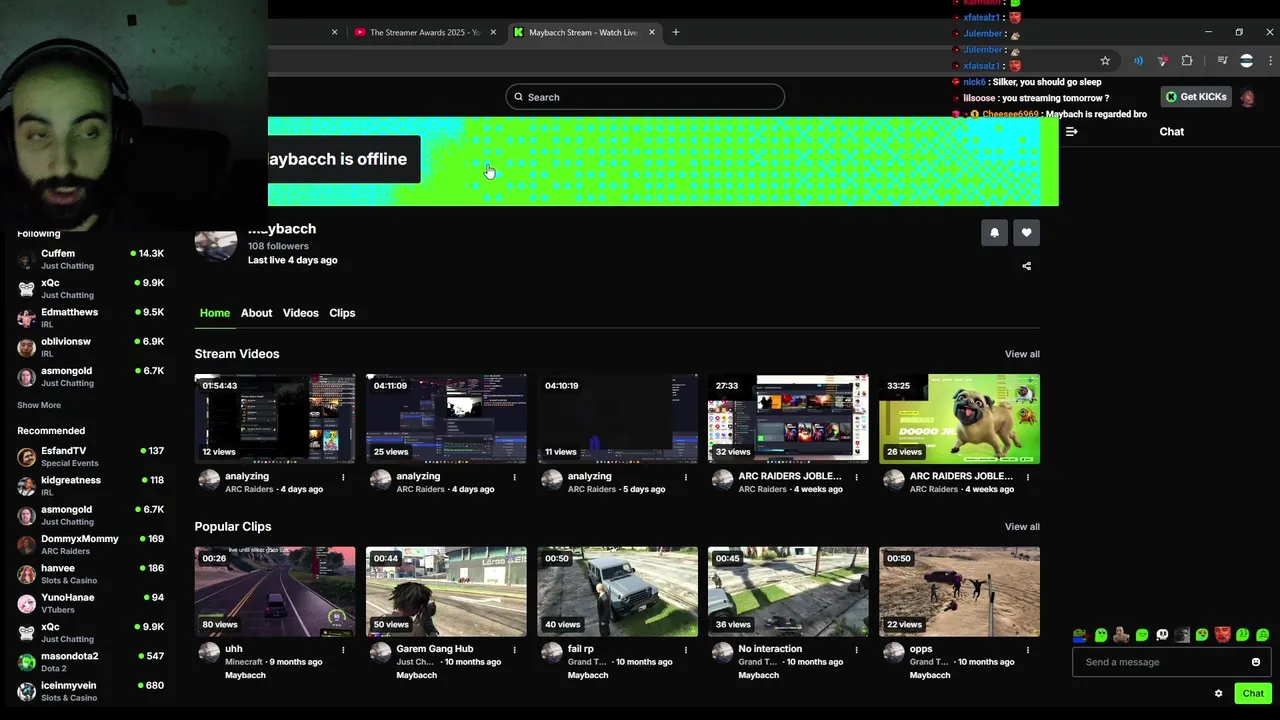Open EsfandTV in Recommended list

[90, 457]
